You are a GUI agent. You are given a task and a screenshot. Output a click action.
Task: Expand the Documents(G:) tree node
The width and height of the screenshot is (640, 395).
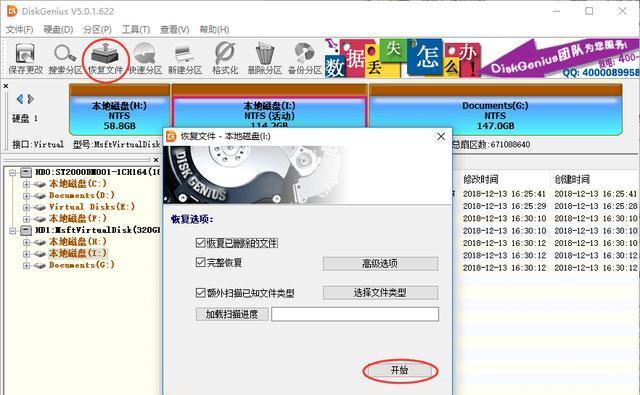pyautogui.click(x=26, y=266)
